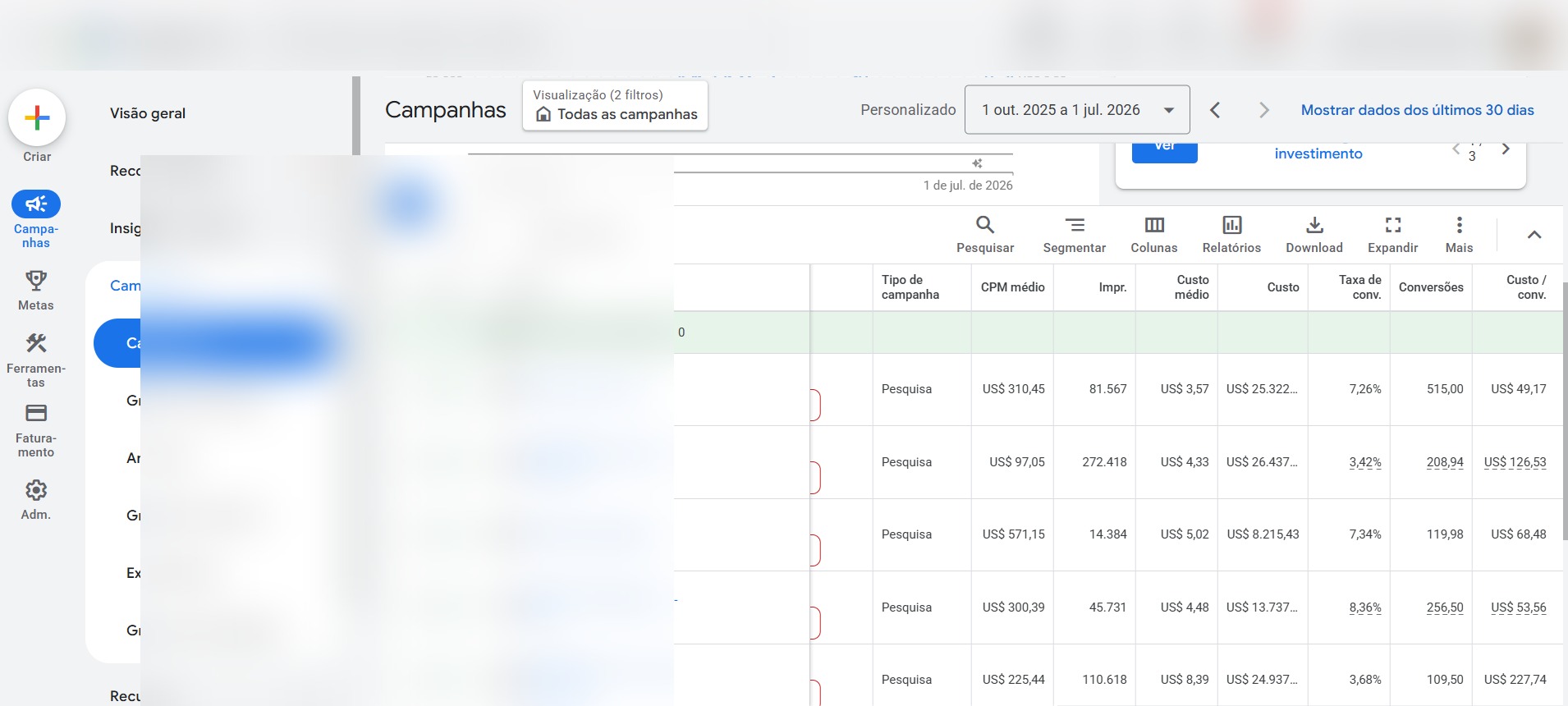Click the Criar plus button
Image resolution: width=1568 pixels, height=706 pixels.
coord(37,118)
